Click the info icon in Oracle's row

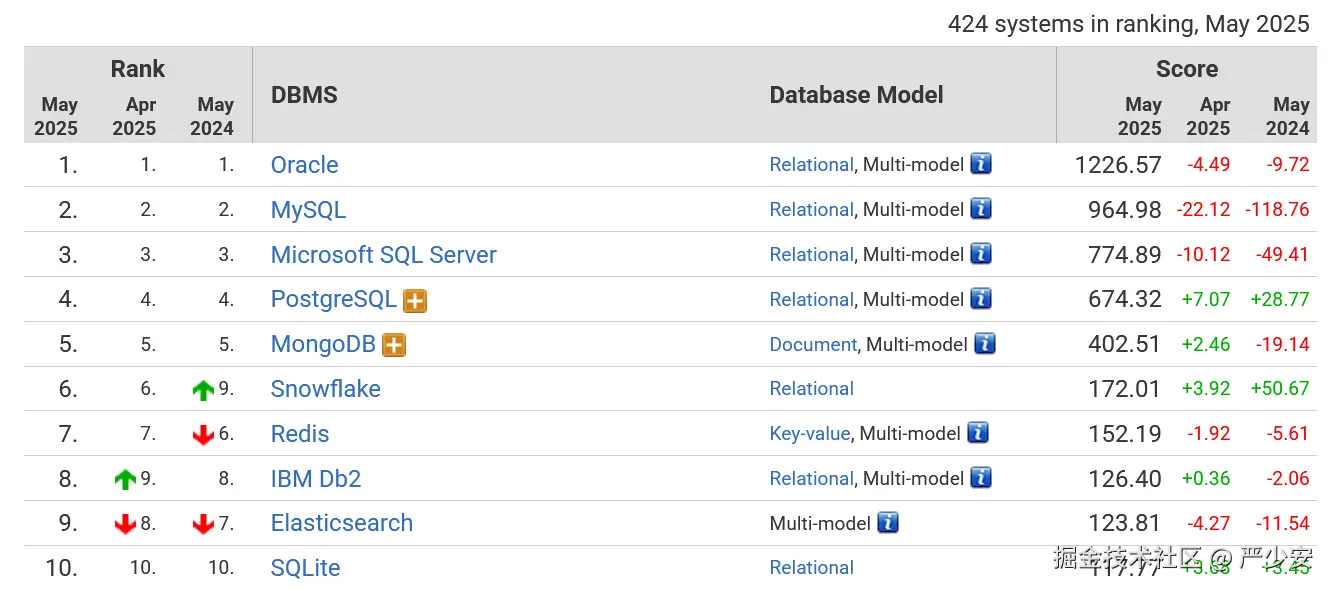pos(981,164)
